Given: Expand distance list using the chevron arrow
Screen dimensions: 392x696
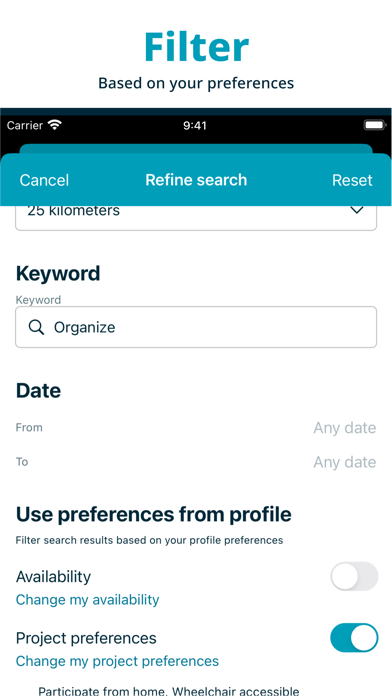Looking at the screenshot, I should [357, 210].
